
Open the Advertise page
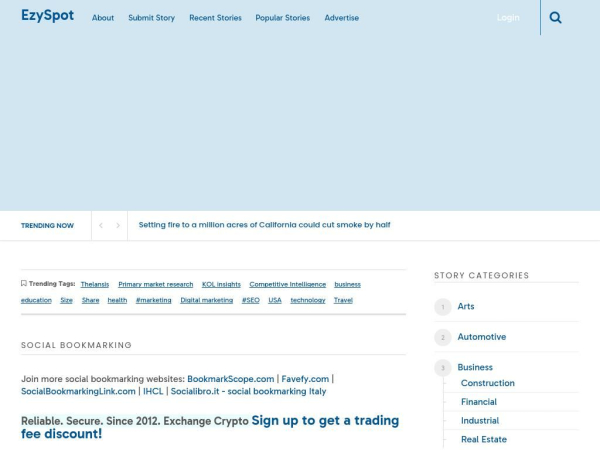tap(342, 18)
